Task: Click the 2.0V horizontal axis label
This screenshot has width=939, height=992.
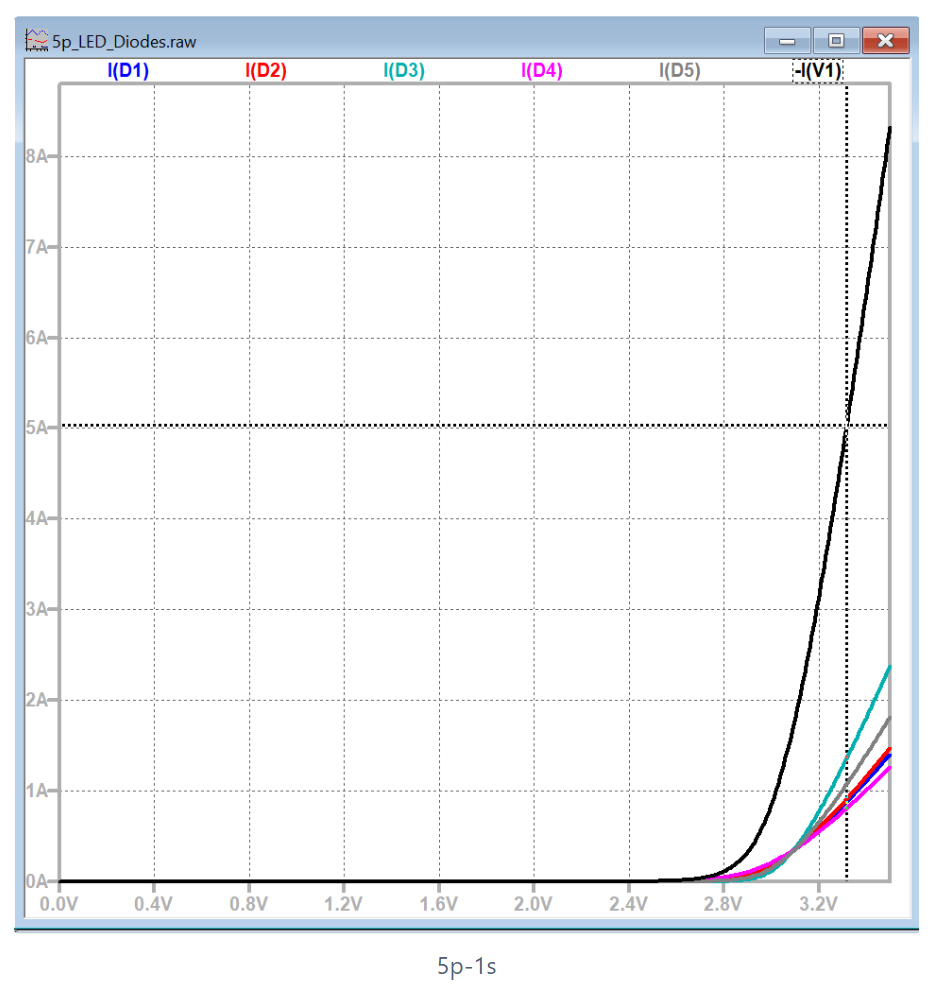Action: pyautogui.click(x=533, y=904)
